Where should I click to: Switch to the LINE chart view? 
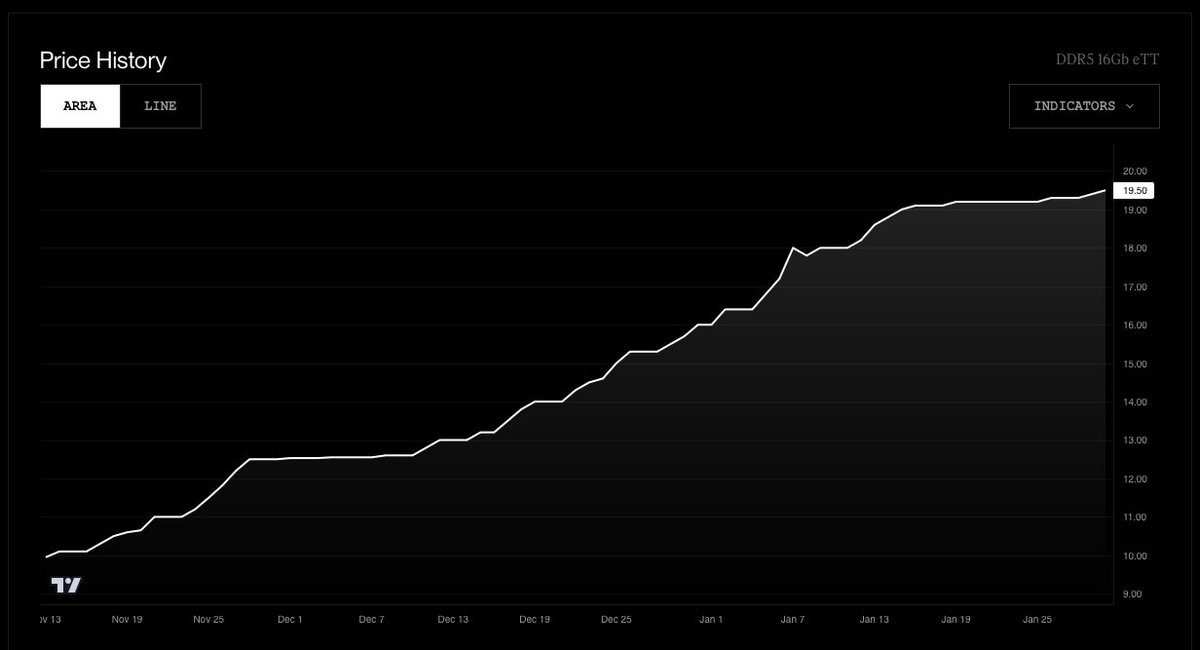pyautogui.click(x=160, y=105)
